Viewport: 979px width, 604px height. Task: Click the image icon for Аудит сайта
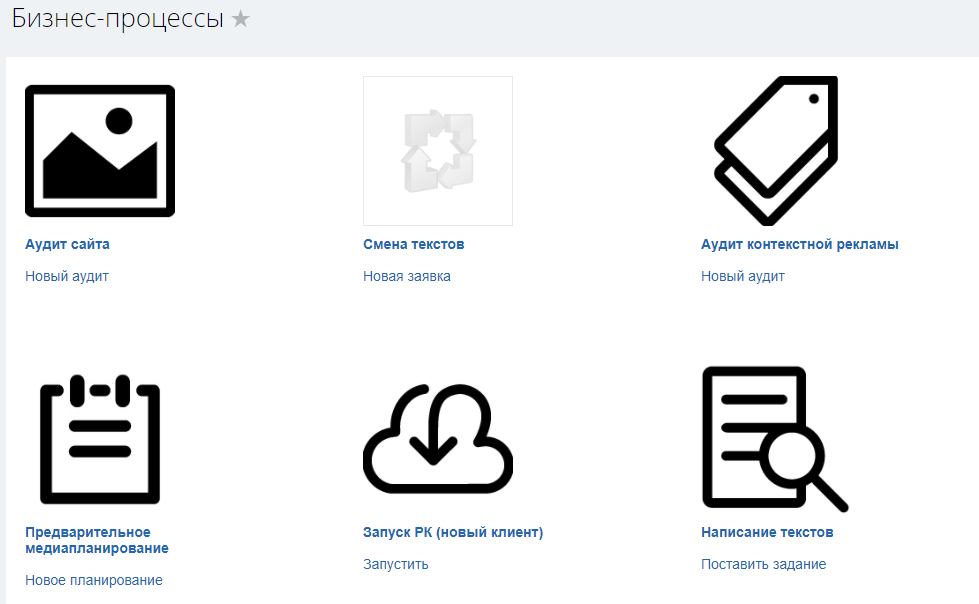point(100,151)
